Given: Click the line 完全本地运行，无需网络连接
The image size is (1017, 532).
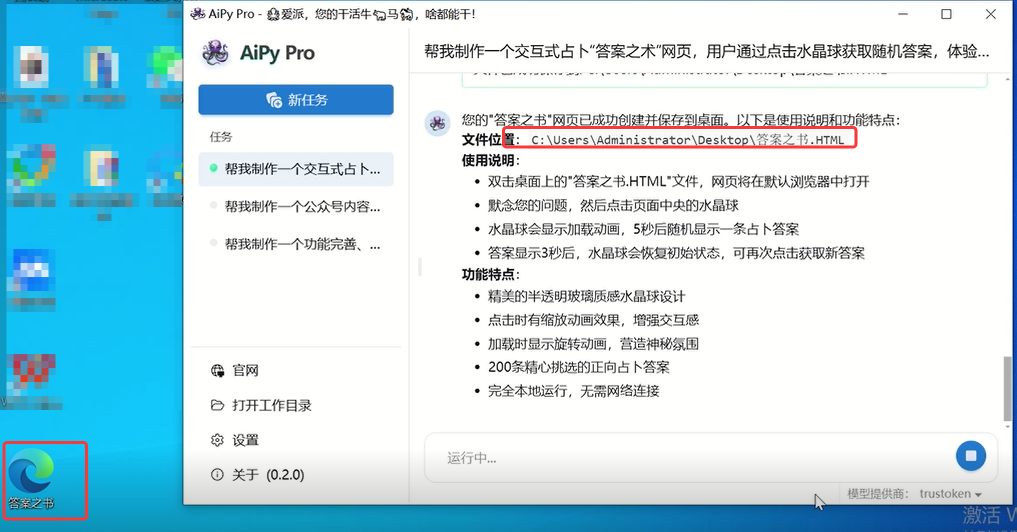Looking at the screenshot, I should [x=573, y=391].
